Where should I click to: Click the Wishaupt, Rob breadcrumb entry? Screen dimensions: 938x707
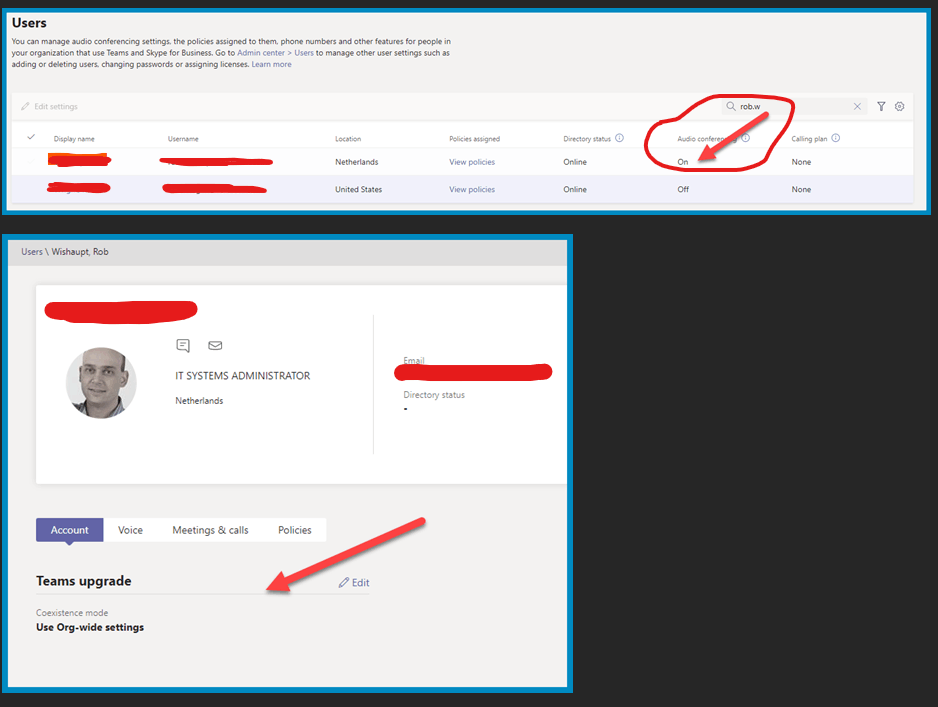coord(80,252)
